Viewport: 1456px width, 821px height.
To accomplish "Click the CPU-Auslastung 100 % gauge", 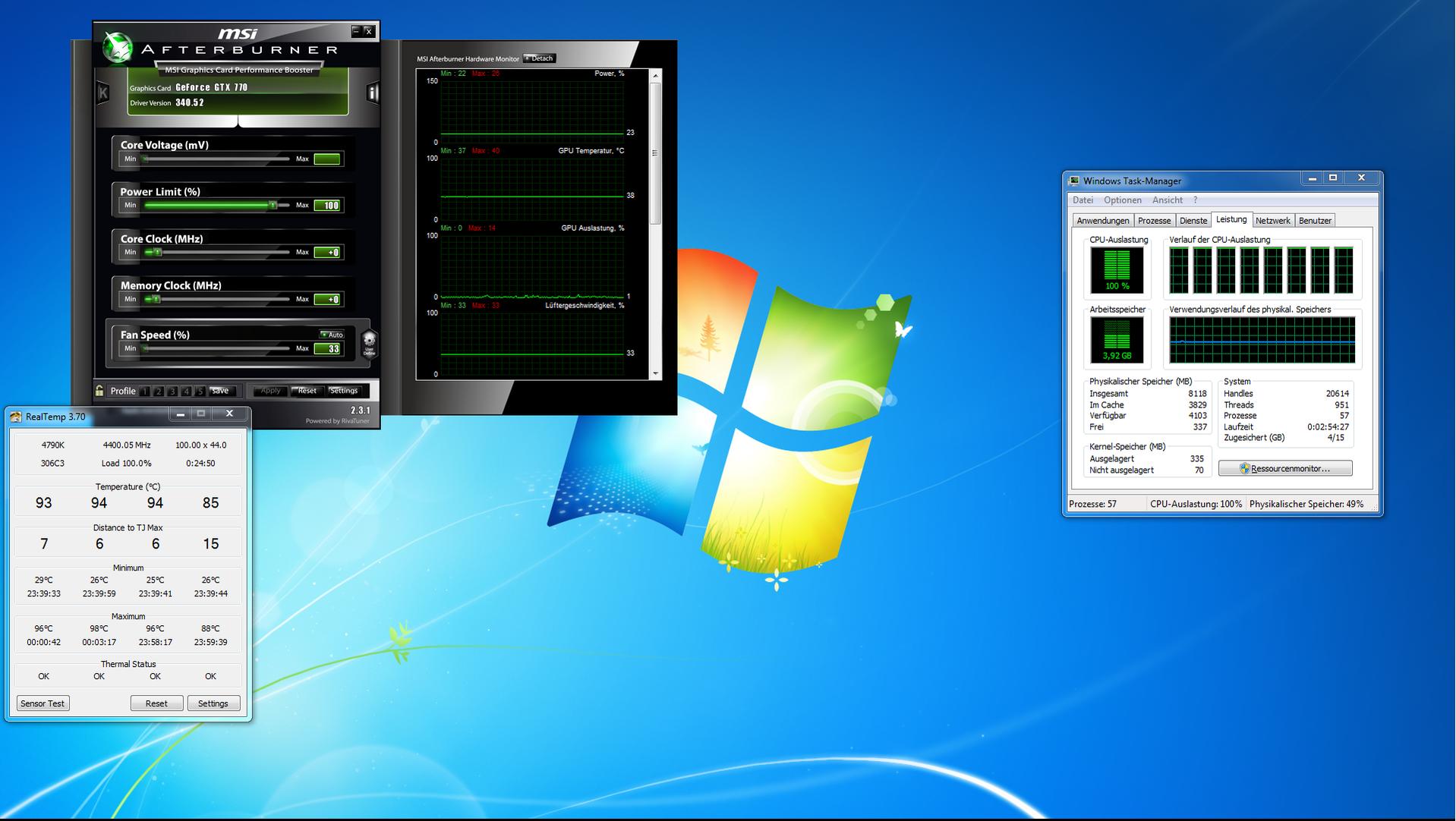I will coord(1117,270).
